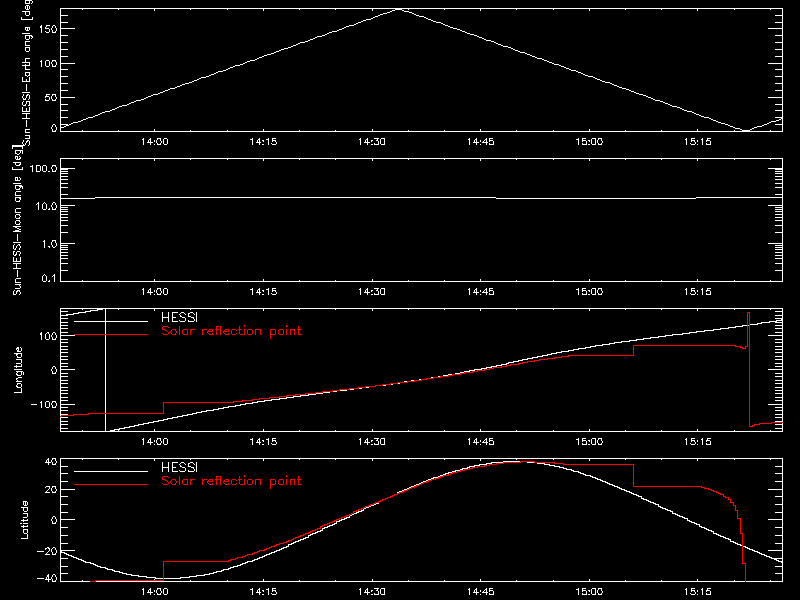
Task: Click white HESSI legend line in Longitude panel
Action: click(x=111, y=321)
